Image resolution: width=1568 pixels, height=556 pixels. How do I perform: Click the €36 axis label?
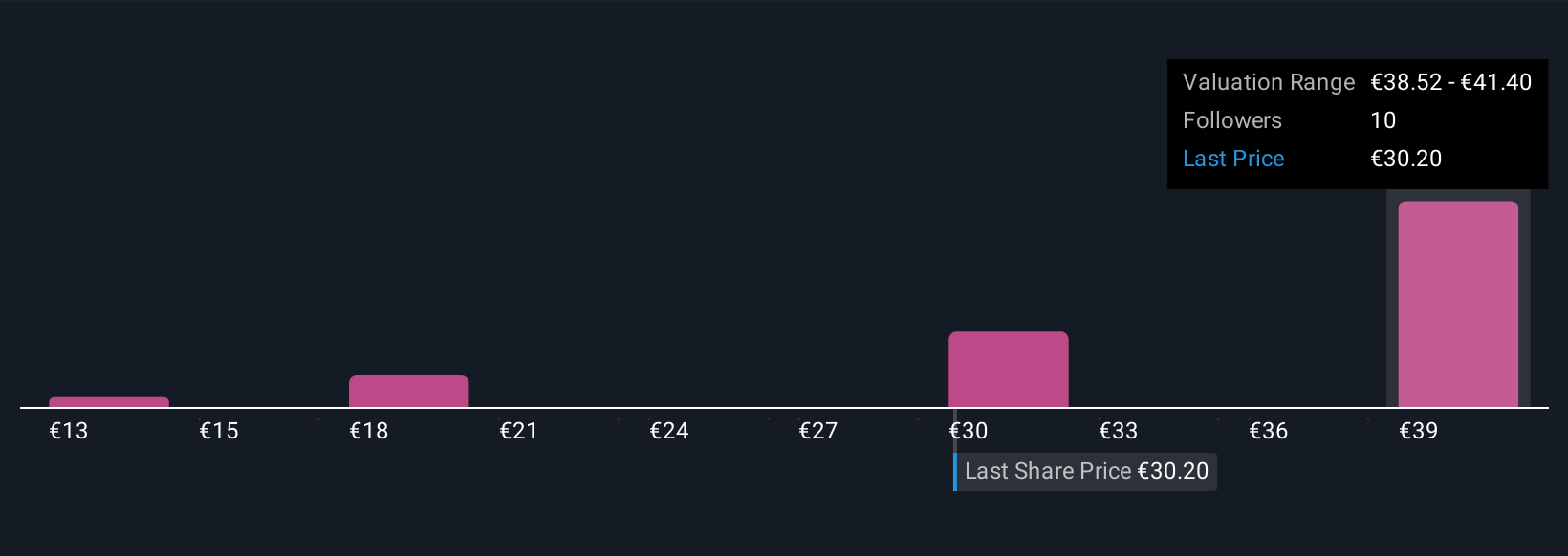1269,431
